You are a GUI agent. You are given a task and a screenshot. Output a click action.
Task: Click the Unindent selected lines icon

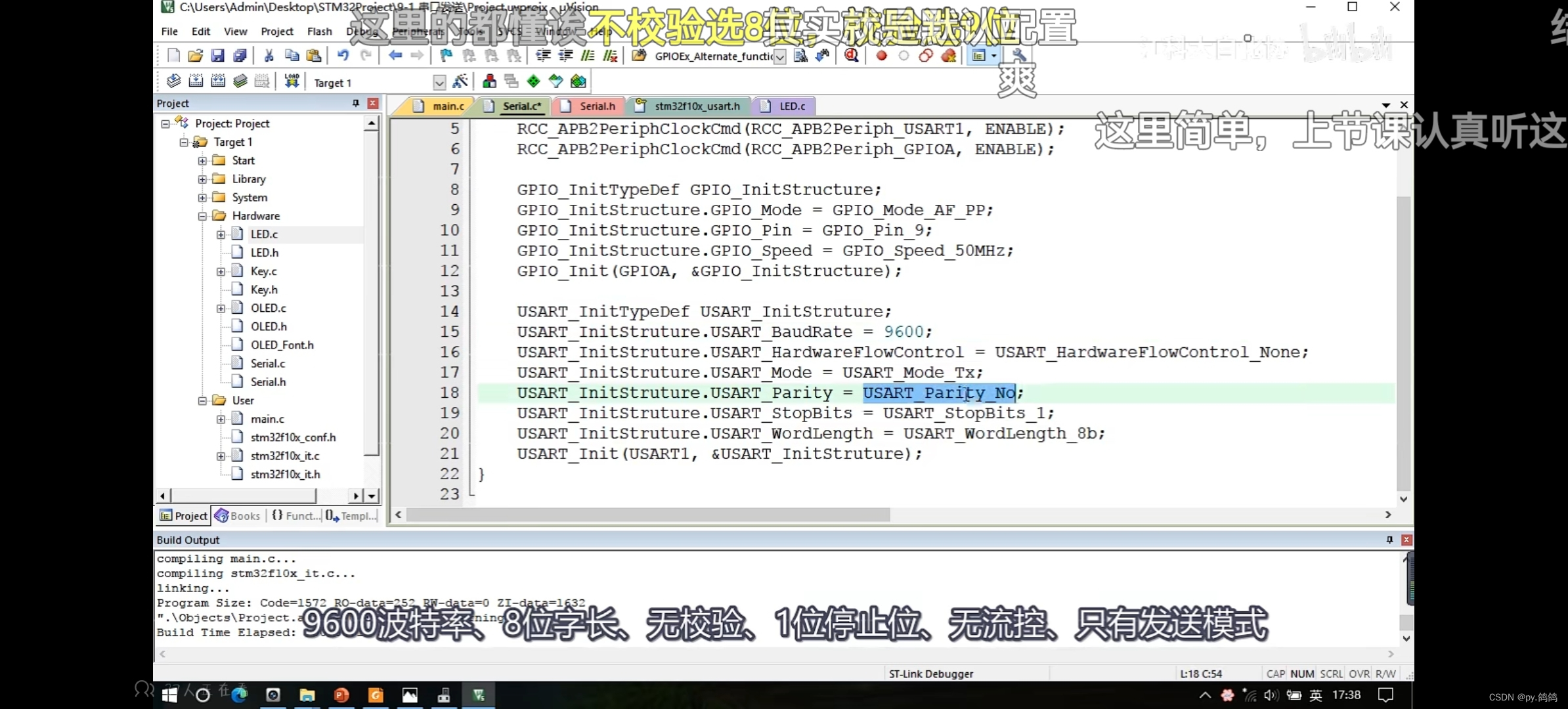565,56
